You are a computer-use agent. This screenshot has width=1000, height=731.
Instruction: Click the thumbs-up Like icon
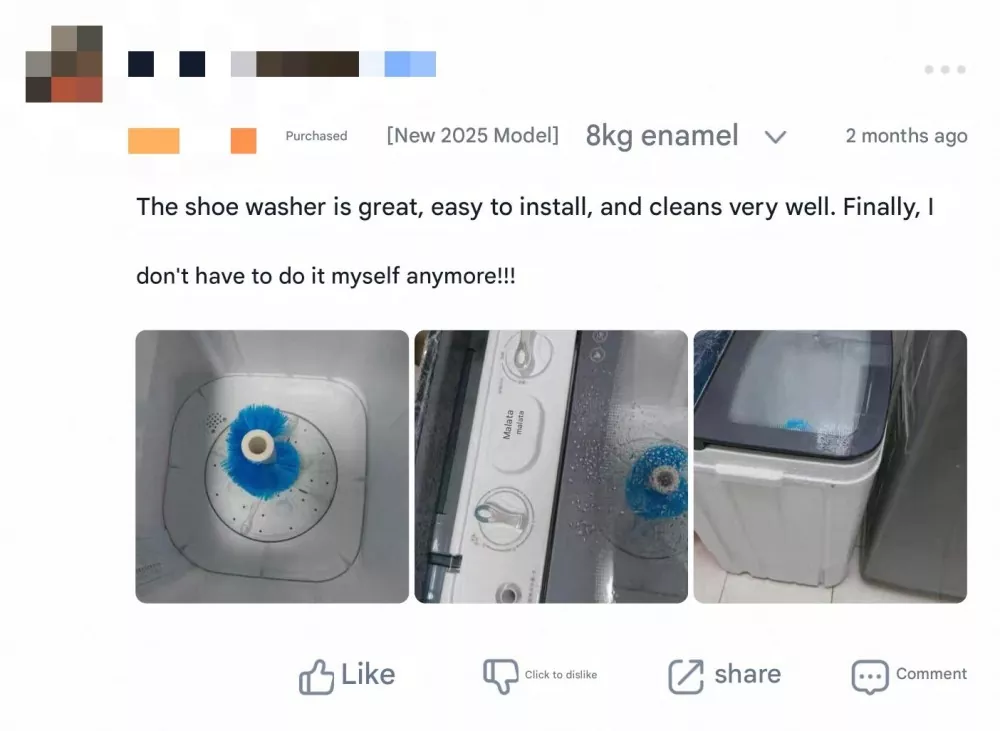point(316,676)
